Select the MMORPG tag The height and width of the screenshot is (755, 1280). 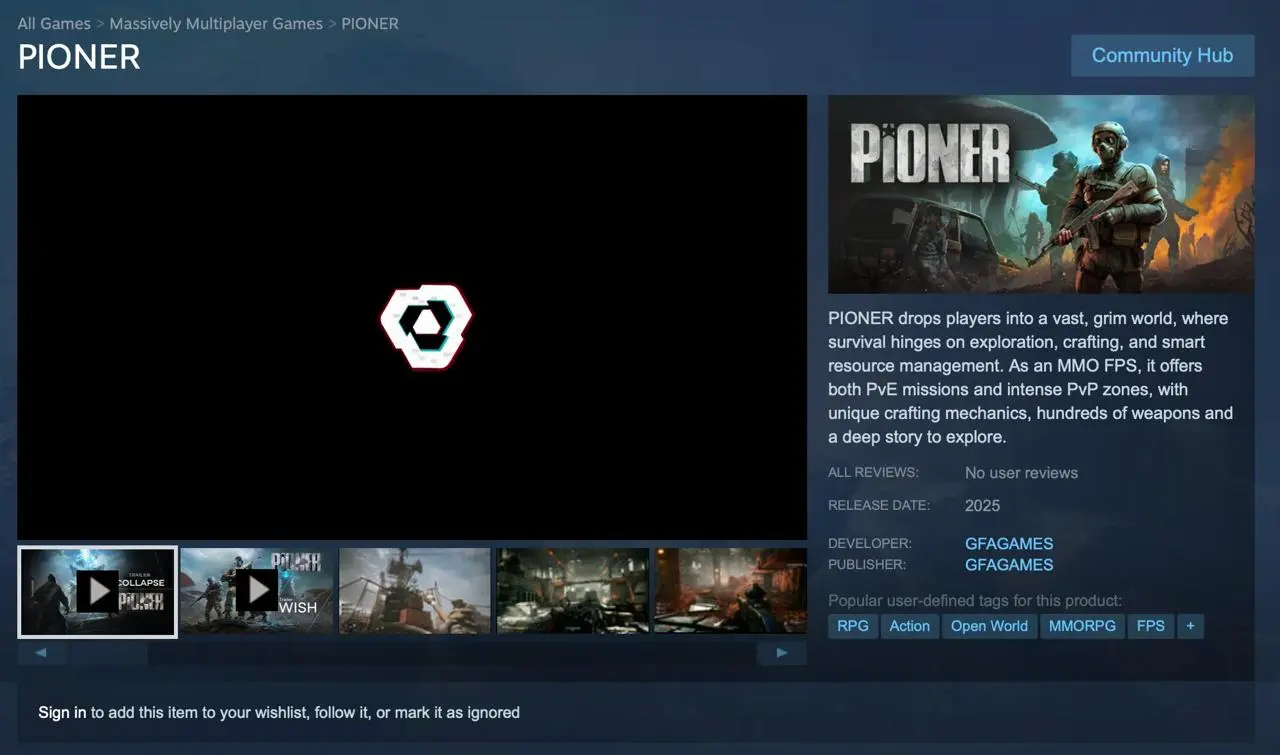coord(1082,626)
